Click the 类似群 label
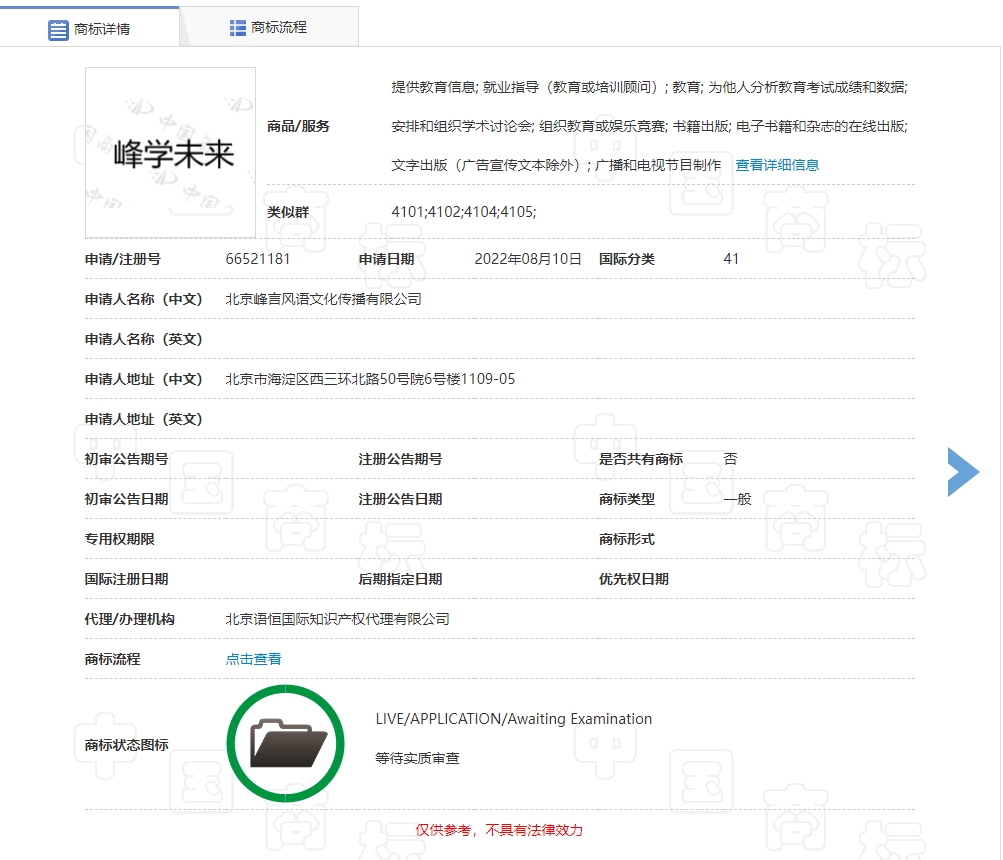Image resolution: width=1003 pixels, height=860 pixels. click(288, 212)
